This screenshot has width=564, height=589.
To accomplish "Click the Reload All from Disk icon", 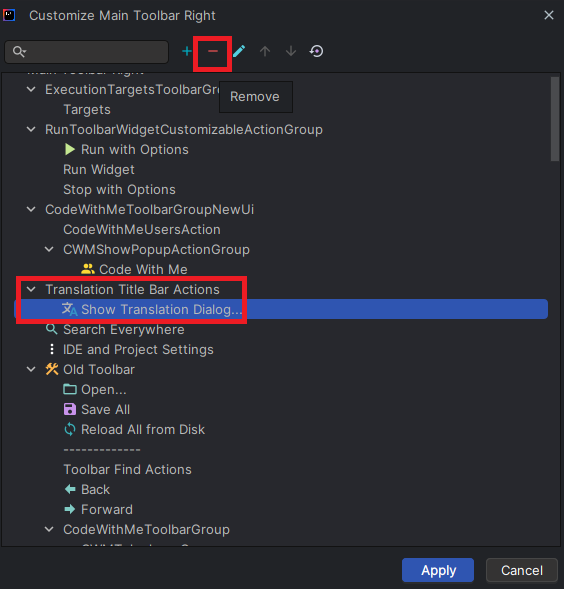I will pos(70,429).
